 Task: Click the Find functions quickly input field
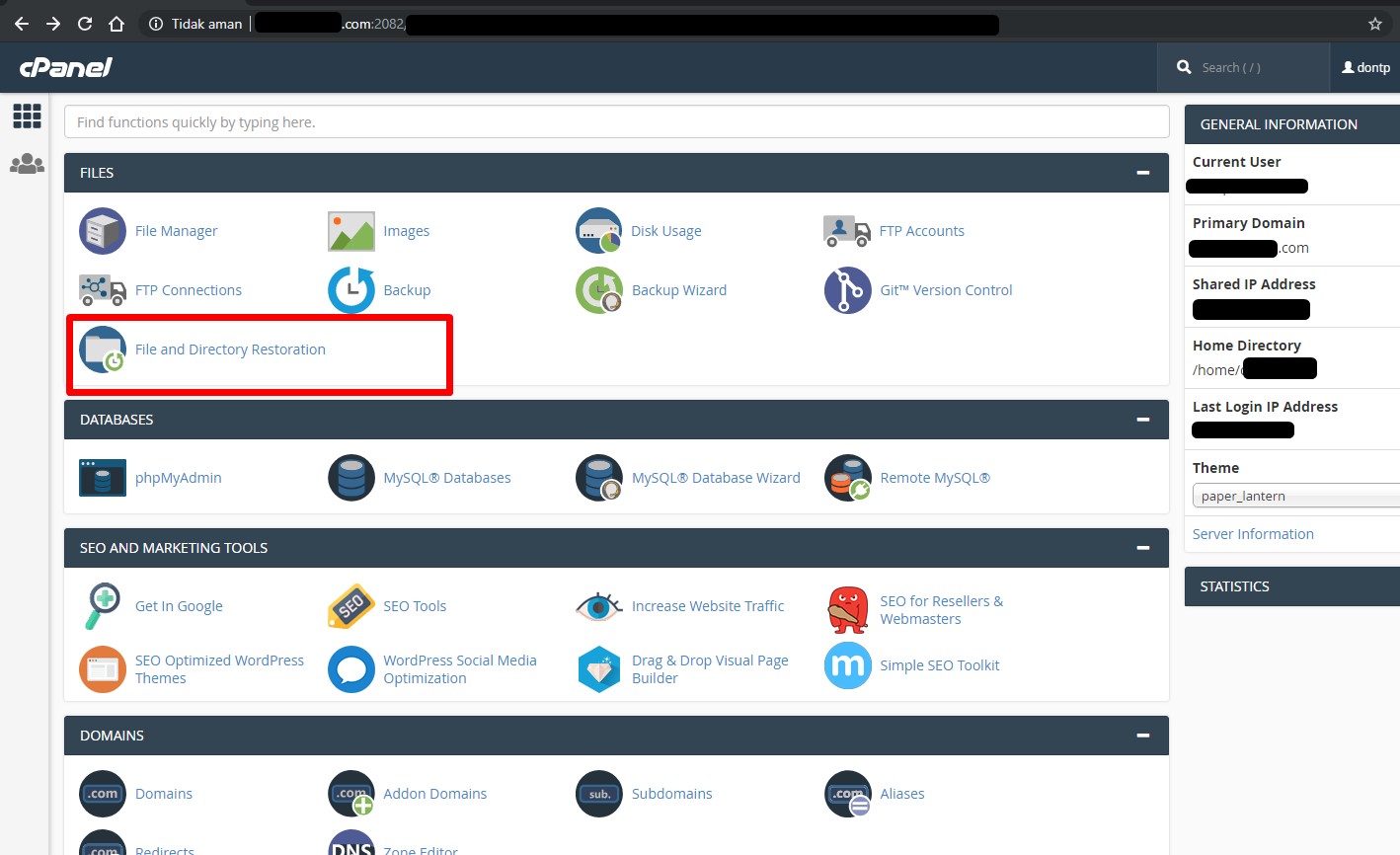pyautogui.click(x=616, y=122)
